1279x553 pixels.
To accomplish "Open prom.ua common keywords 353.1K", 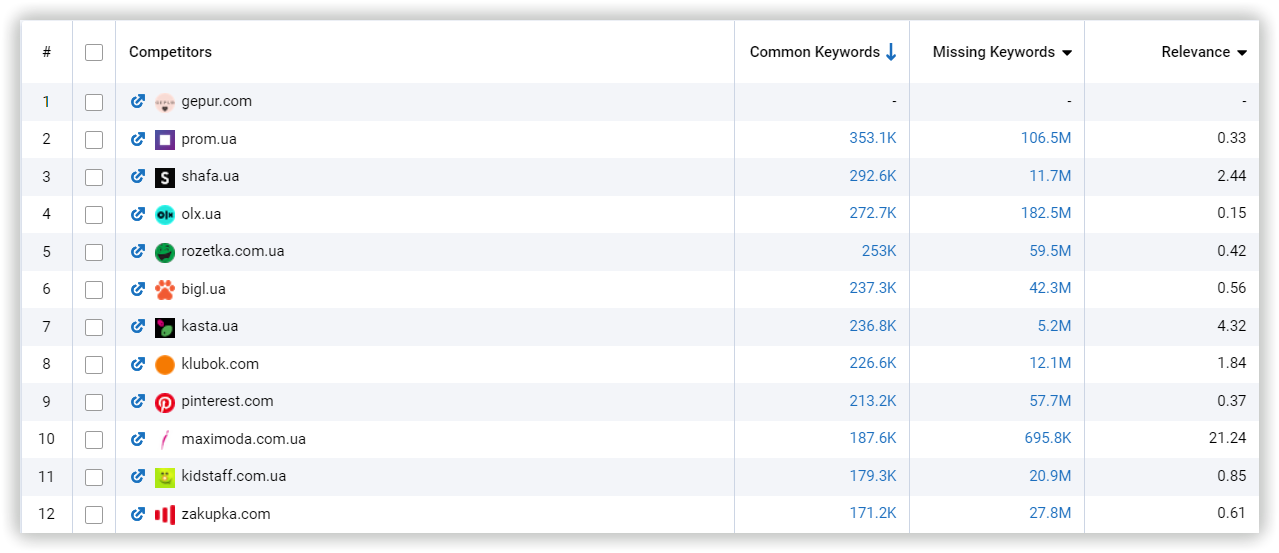I will (x=873, y=139).
